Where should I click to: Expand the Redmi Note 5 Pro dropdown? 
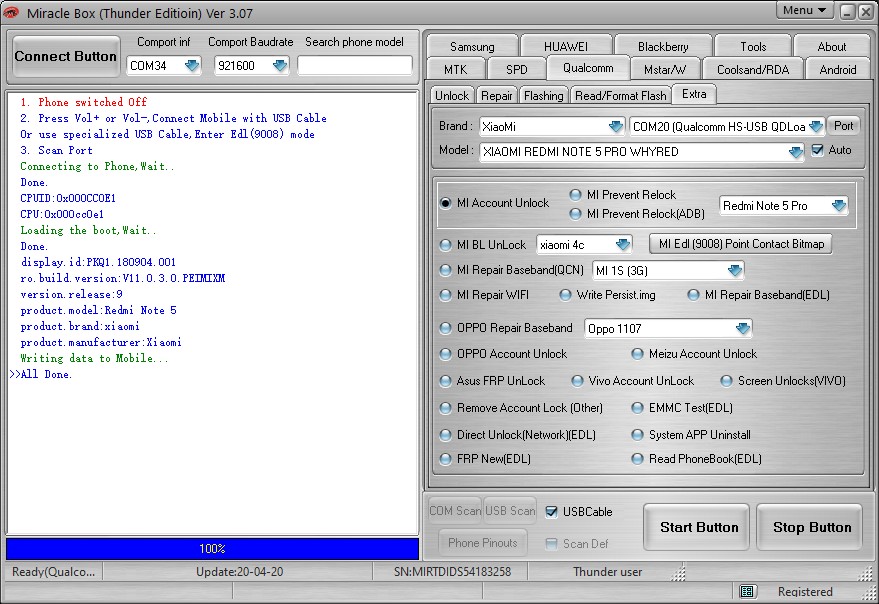[x=839, y=206]
